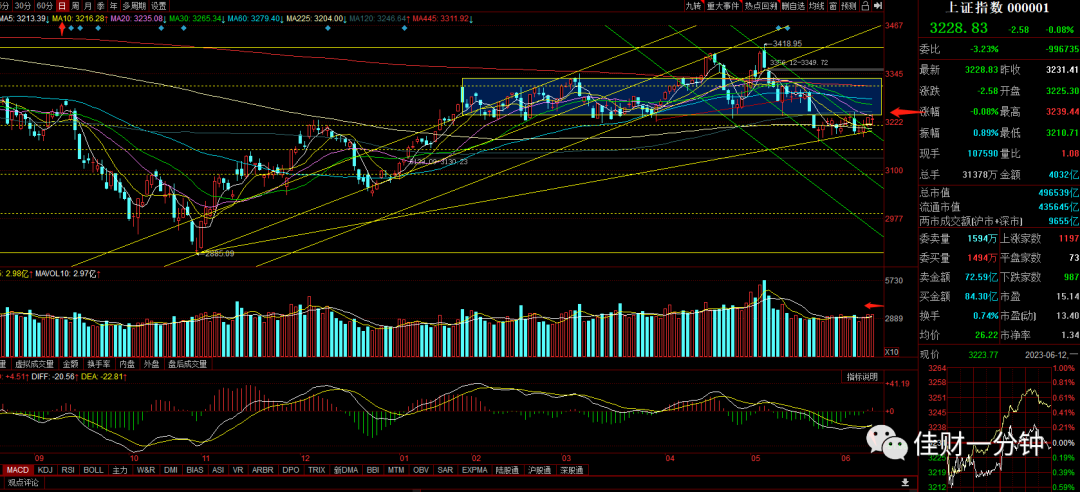Image resolution: width=1080 pixels, height=492 pixels.
Task: Toggle the 九转 indicator
Action: 694,6
